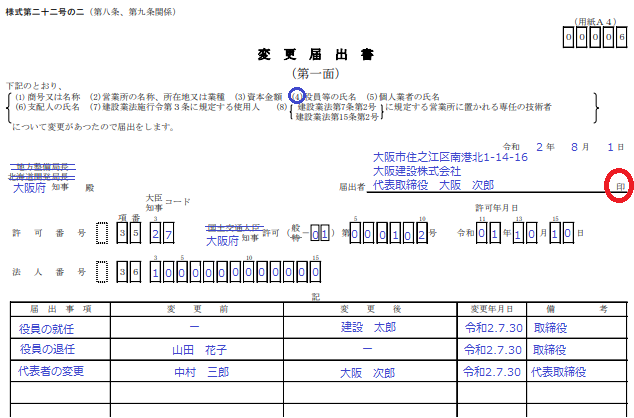This screenshot has height=418, width=634.
Task: Click the sentence について変更があったので届出をします。
Action: pyautogui.click(x=94, y=127)
